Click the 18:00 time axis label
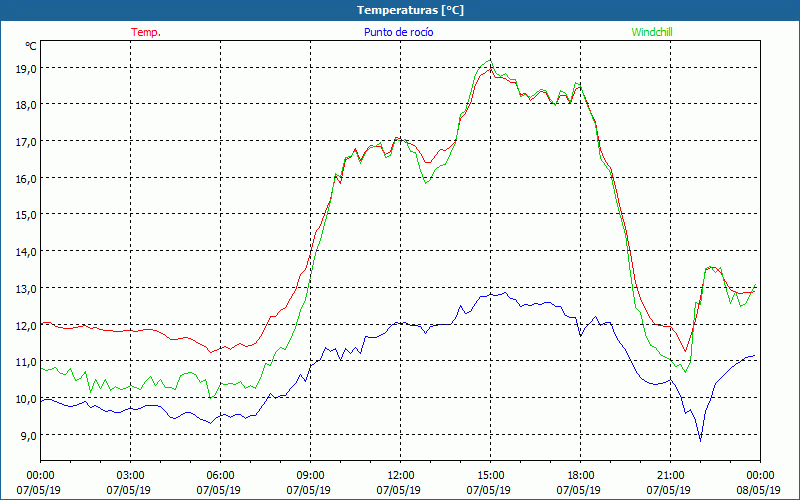 coord(581,476)
